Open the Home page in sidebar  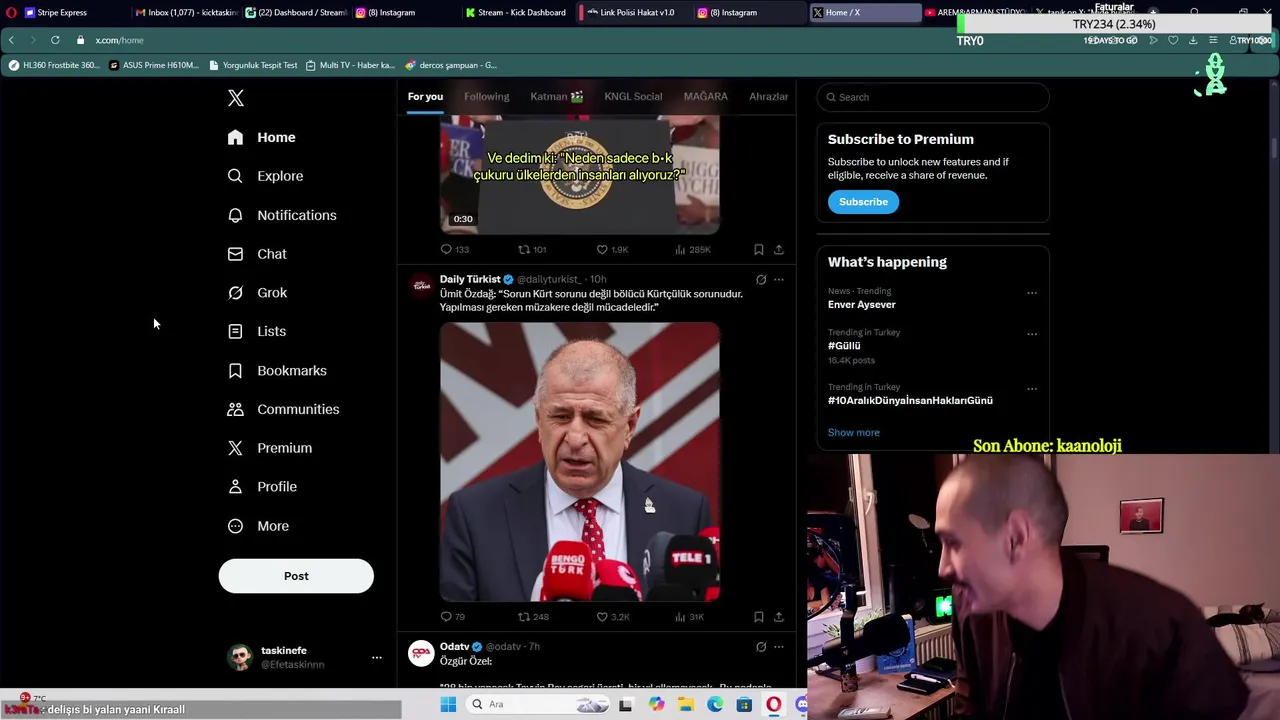tap(262, 137)
